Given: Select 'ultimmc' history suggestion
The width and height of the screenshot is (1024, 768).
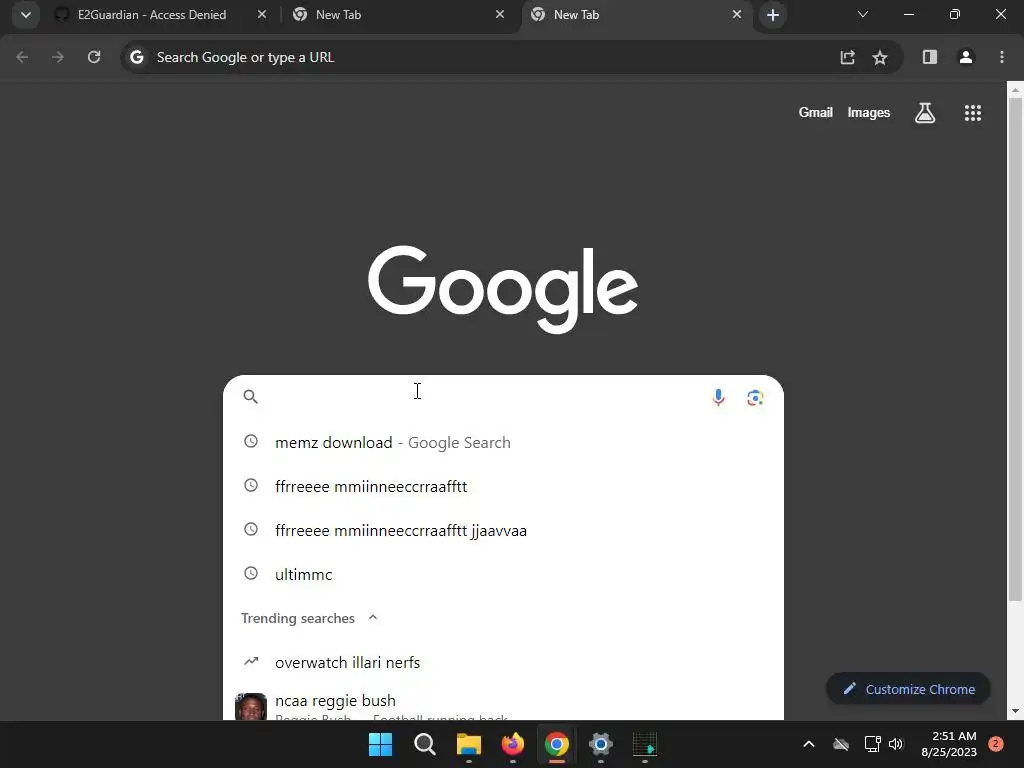Looking at the screenshot, I should tap(503, 574).
